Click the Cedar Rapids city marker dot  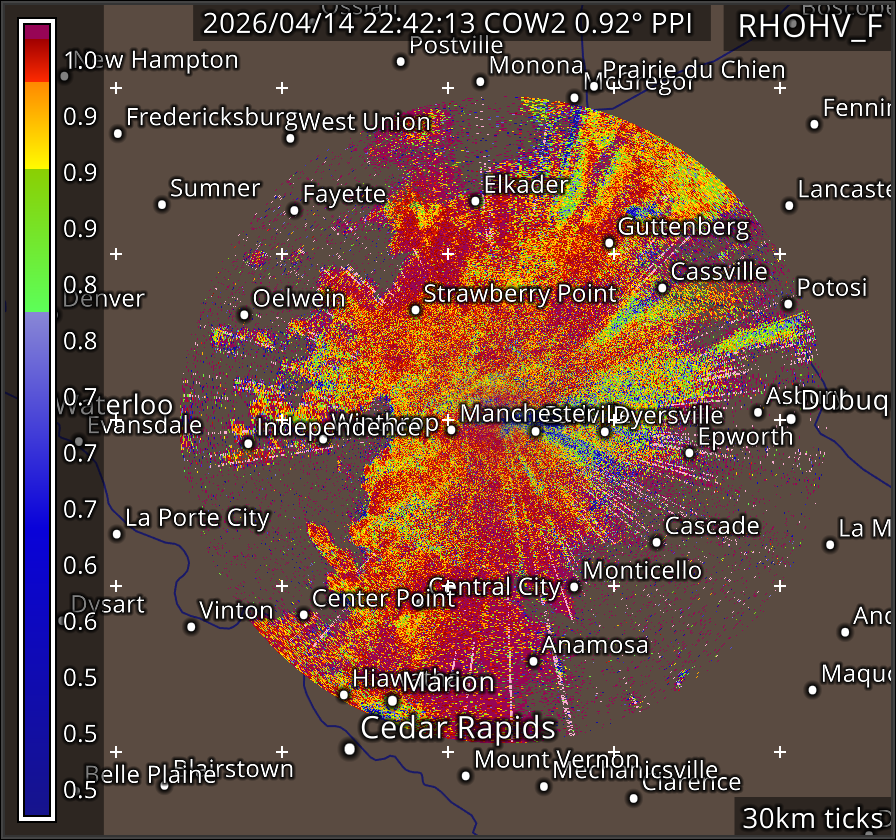click(x=349, y=748)
